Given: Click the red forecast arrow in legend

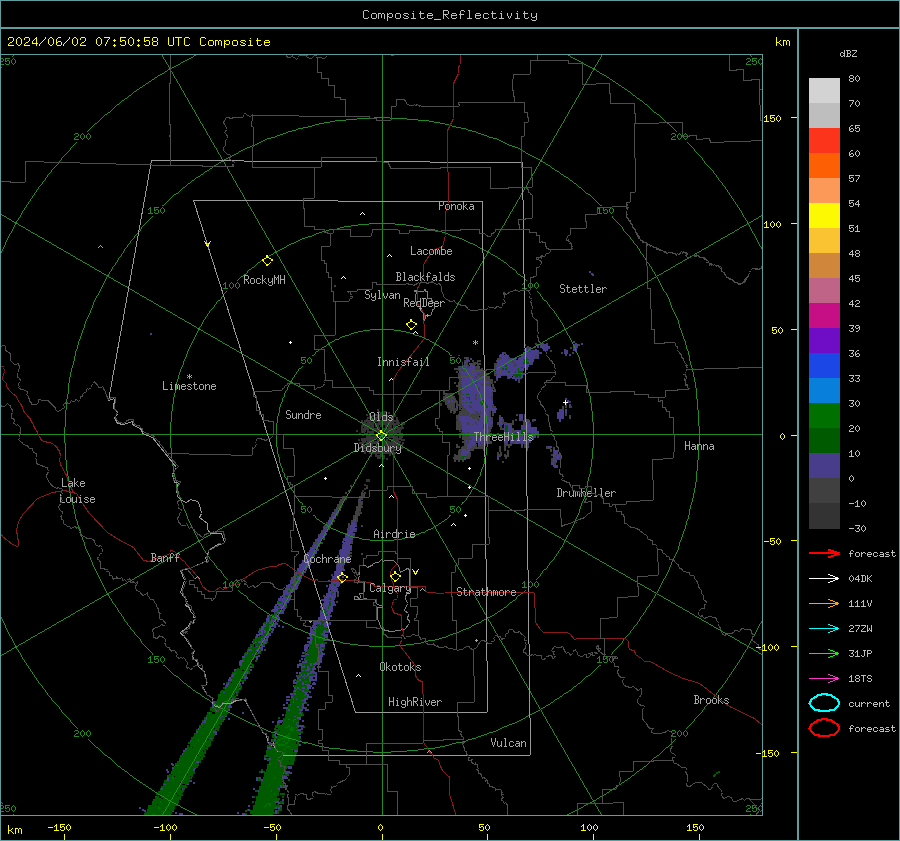Looking at the screenshot, I should click(x=824, y=553).
